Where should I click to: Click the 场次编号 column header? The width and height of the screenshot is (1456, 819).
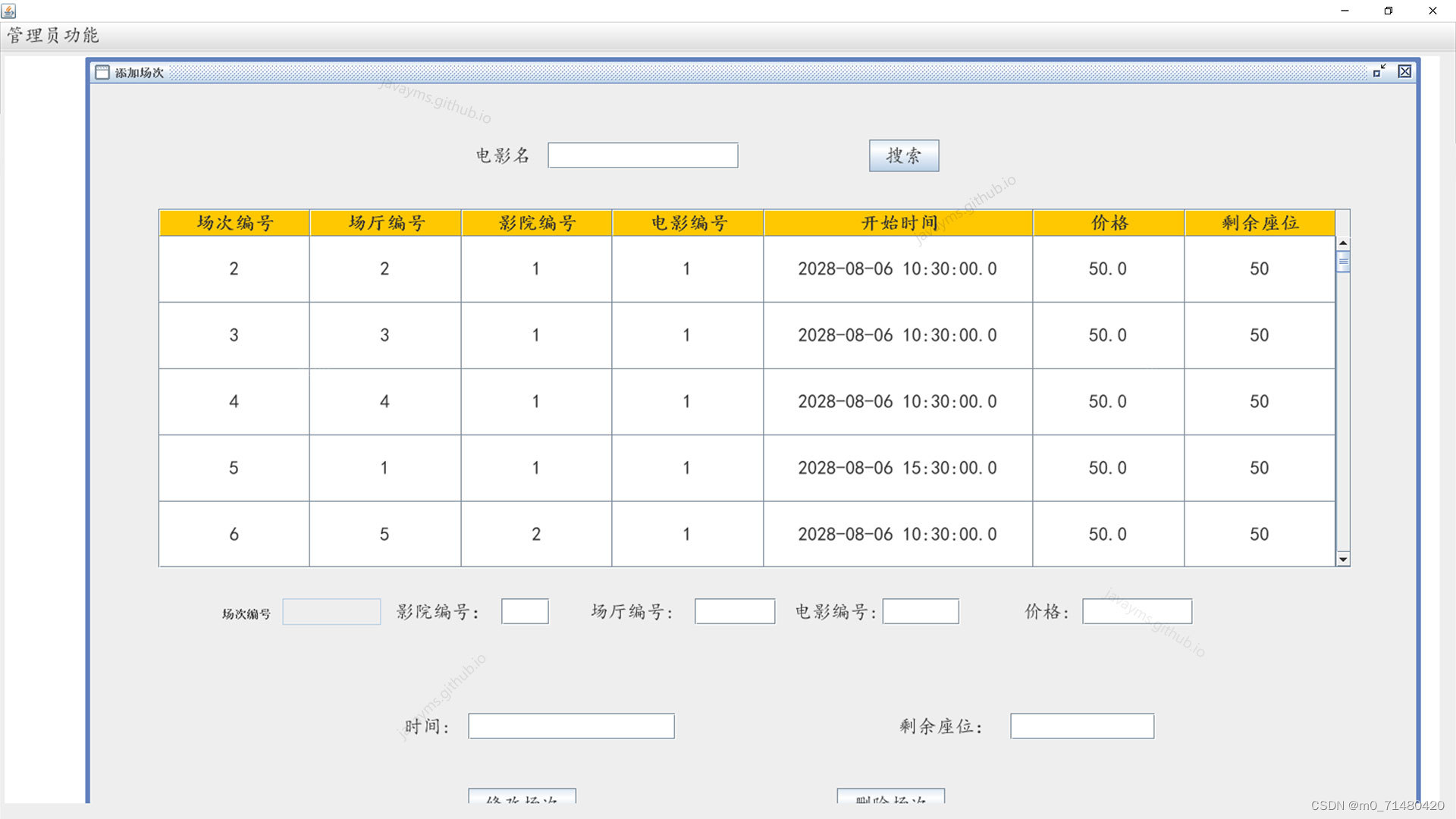click(234, 223)
